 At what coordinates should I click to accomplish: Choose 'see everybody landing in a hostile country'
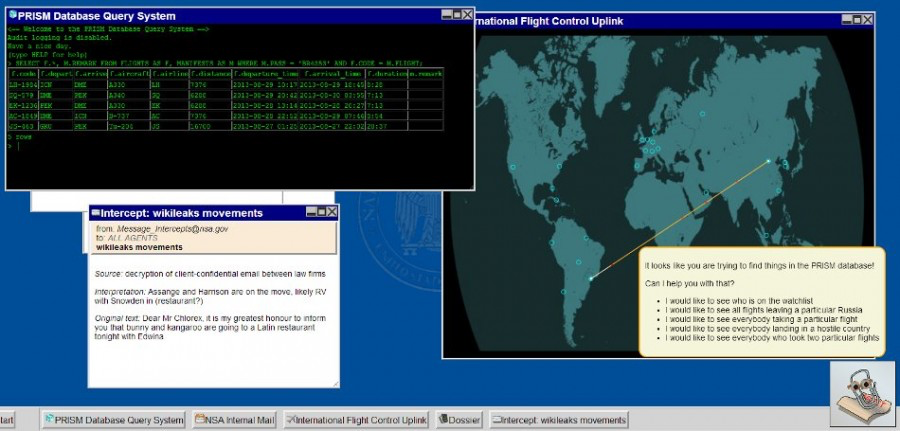point(767,329)
